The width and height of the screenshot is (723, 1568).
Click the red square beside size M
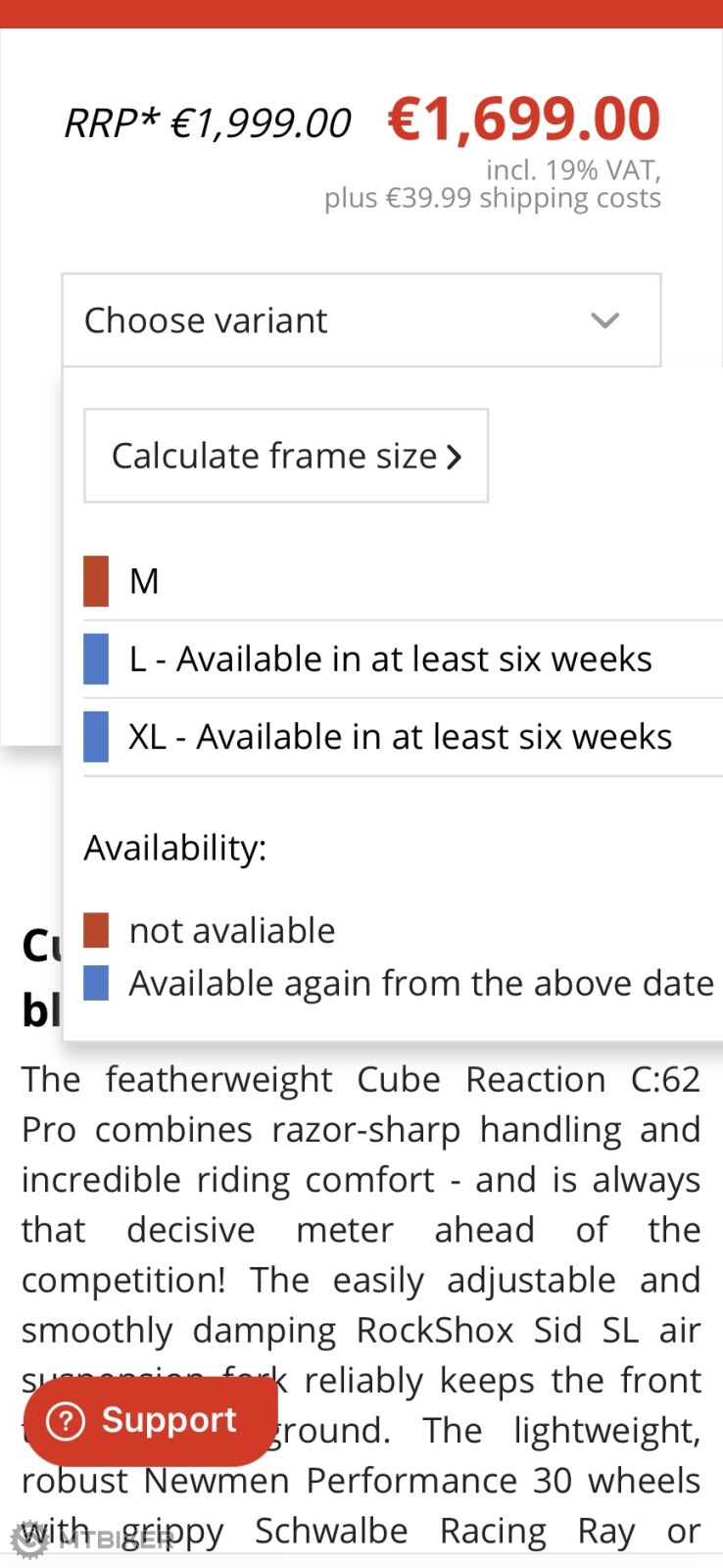(96, 581)
